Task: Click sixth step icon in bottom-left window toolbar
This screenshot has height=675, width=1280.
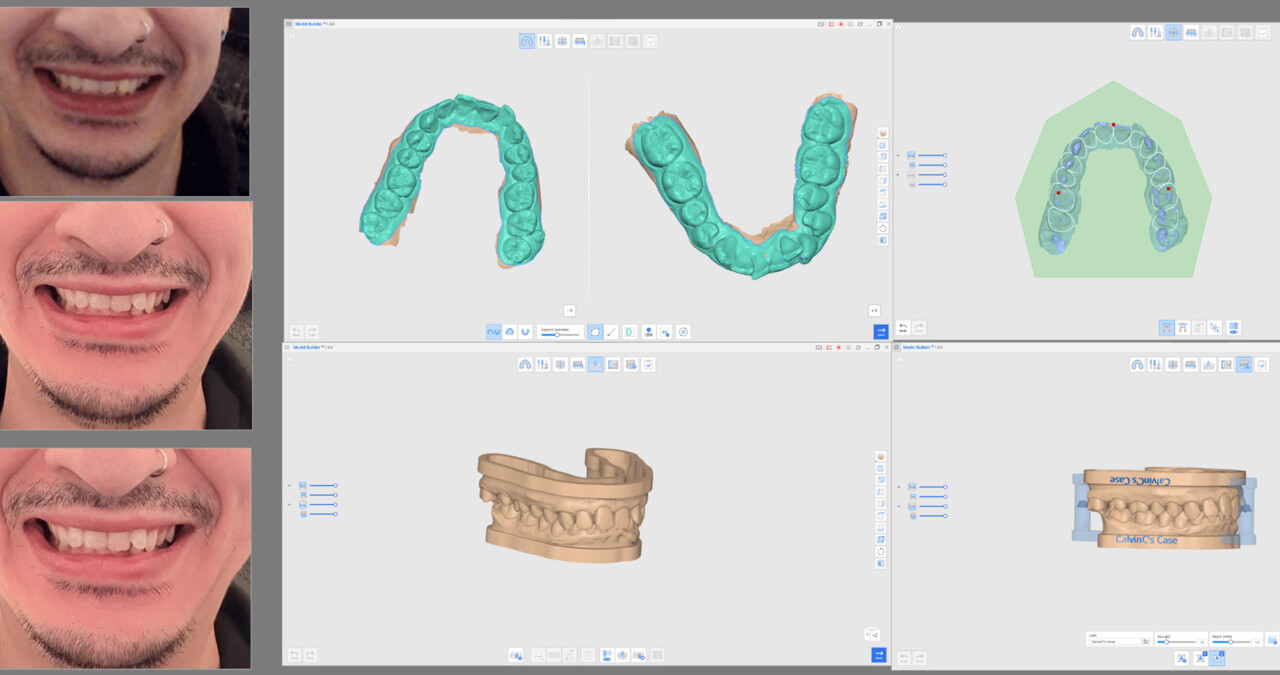Action: [x=613, y=365]
